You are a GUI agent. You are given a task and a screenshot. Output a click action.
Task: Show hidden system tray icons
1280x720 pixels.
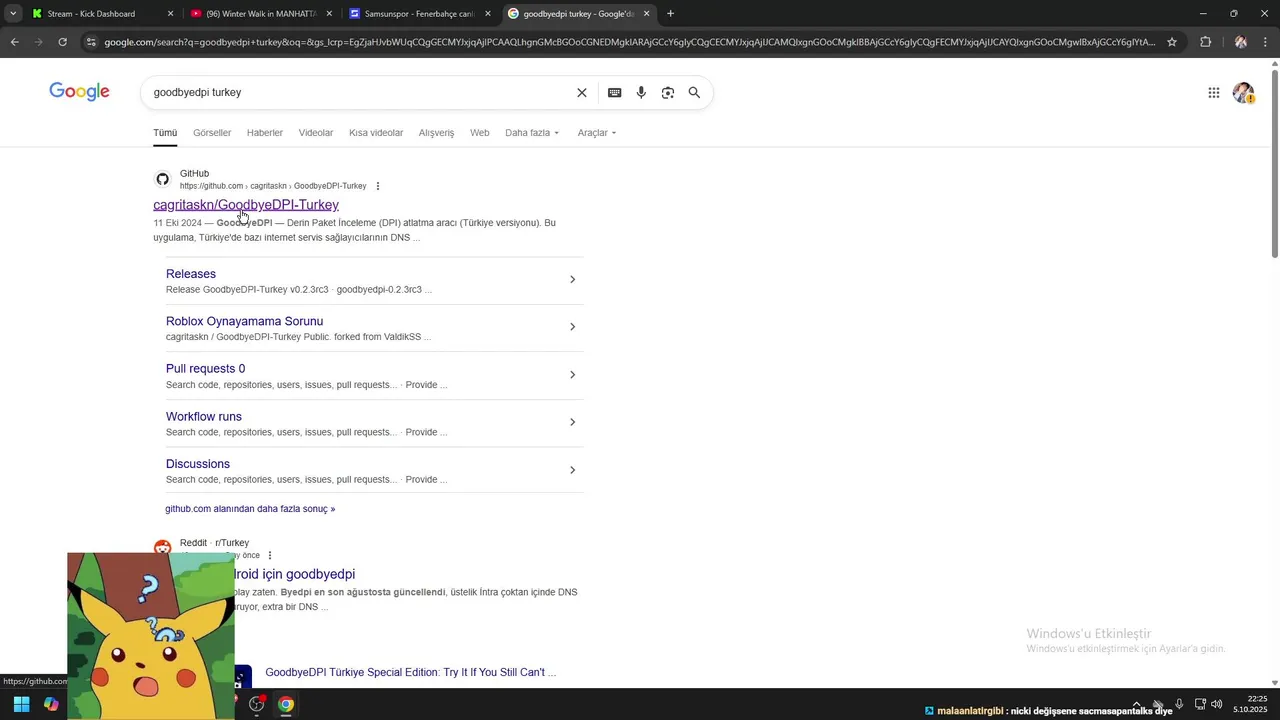pos(1136,704)
